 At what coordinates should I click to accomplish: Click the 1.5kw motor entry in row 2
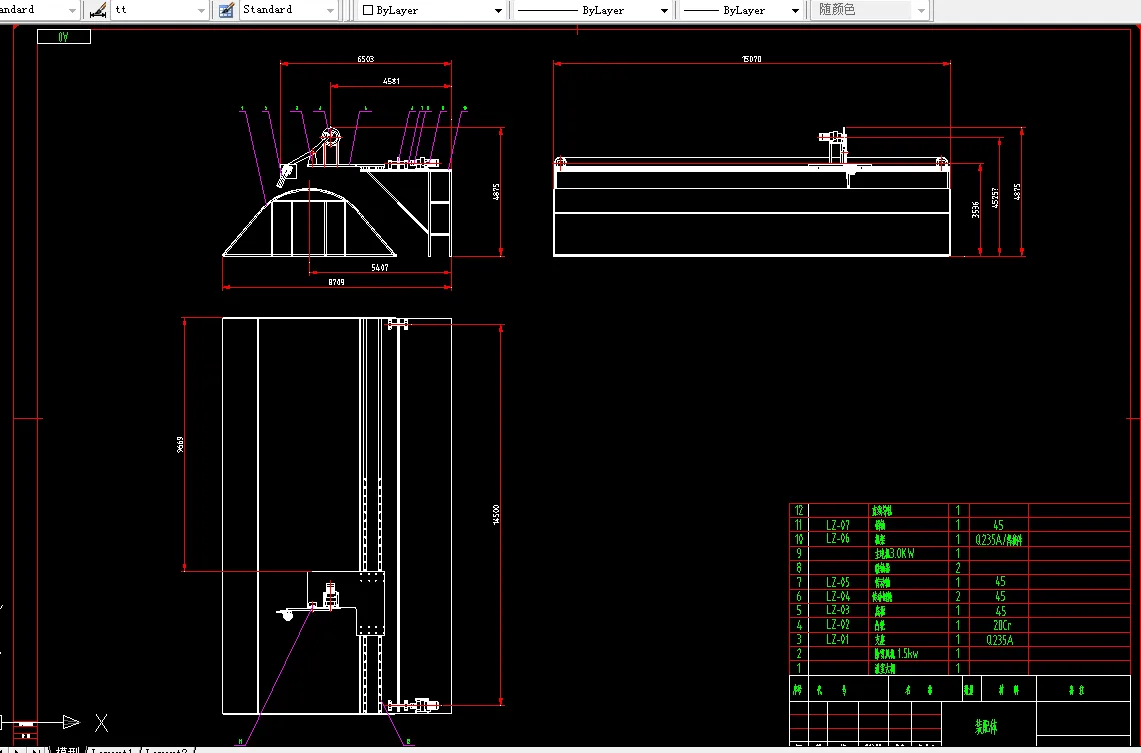click(896, 654)
